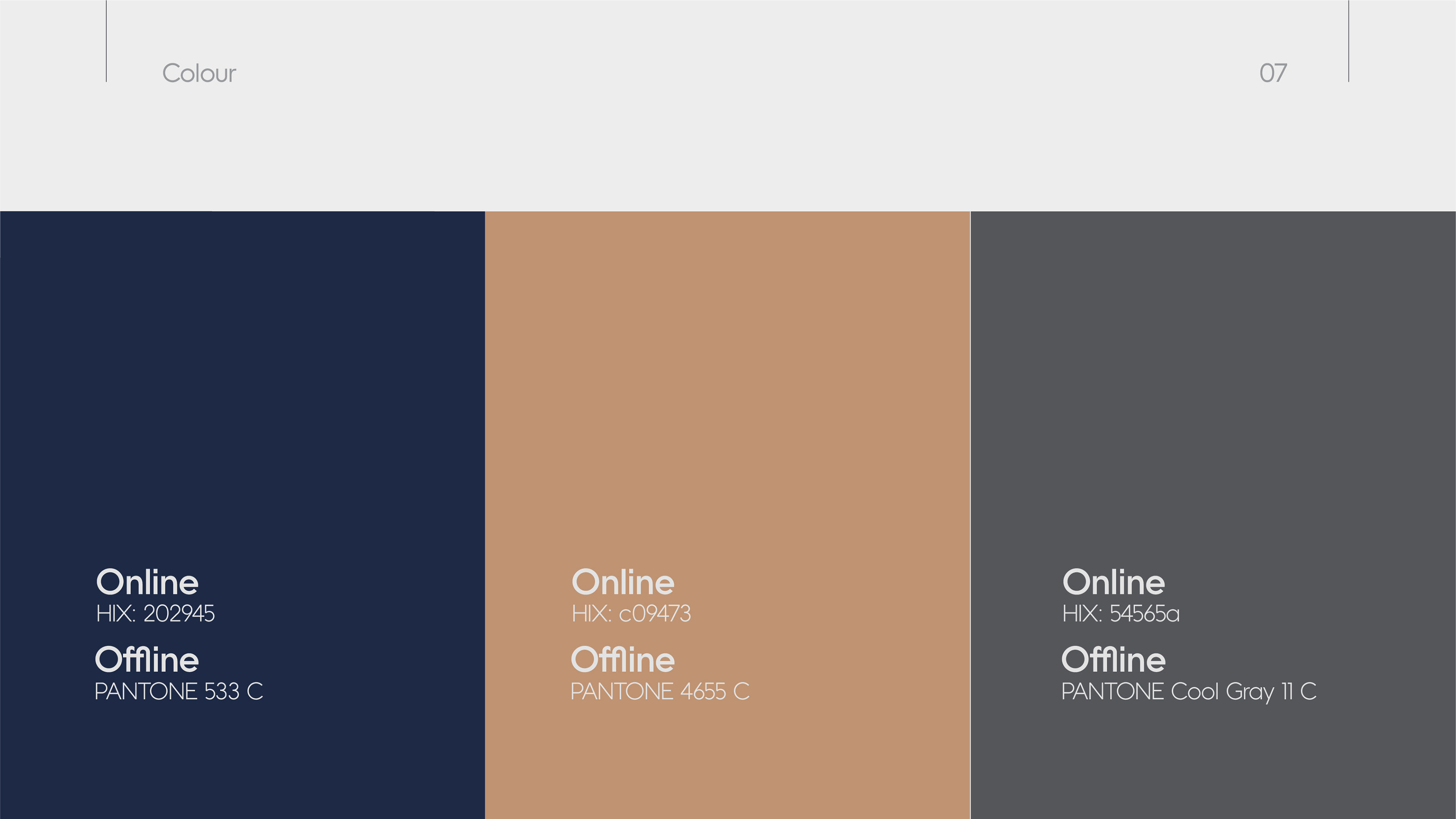Click the 'Colour' page heading
The height and width of the screenshot is (819, 1456).
pyautogui.click(x=199, y=74)
